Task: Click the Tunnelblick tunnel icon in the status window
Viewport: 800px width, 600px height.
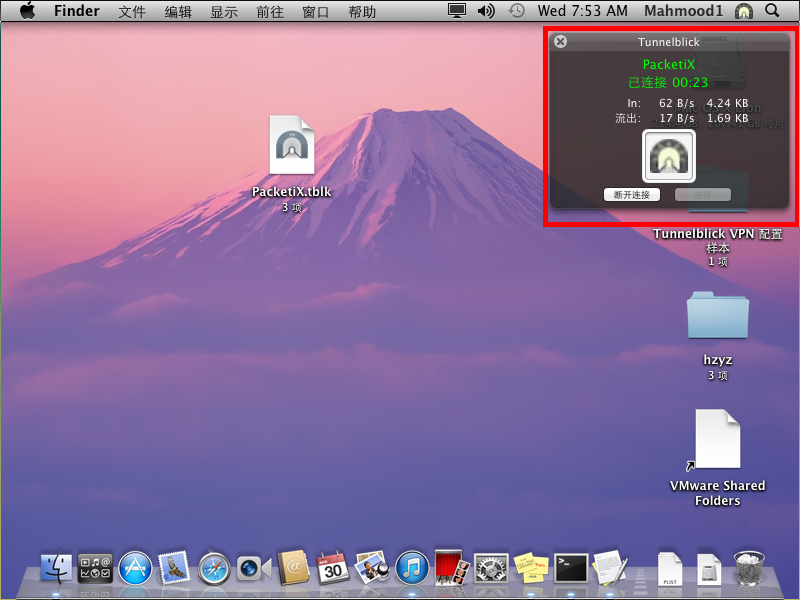Action: click(x=668, y=156)
